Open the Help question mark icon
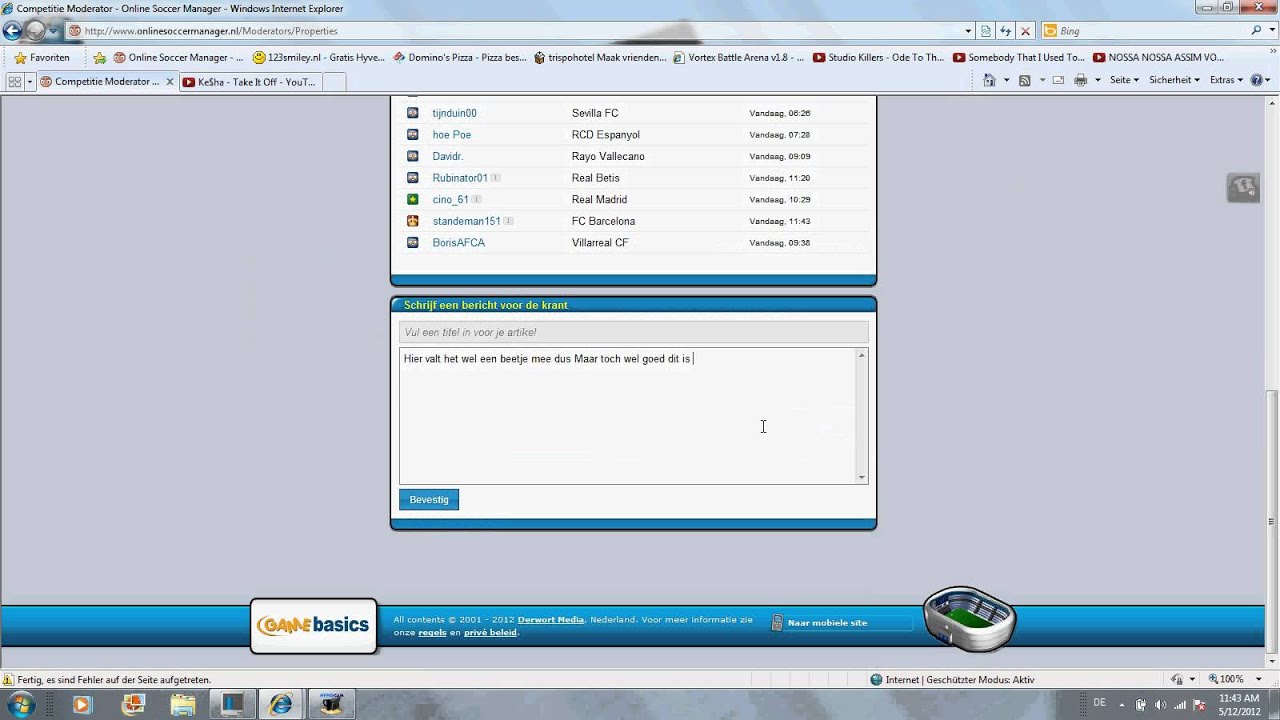The height and width of the screenshot is (720, 1280). 1256,80
